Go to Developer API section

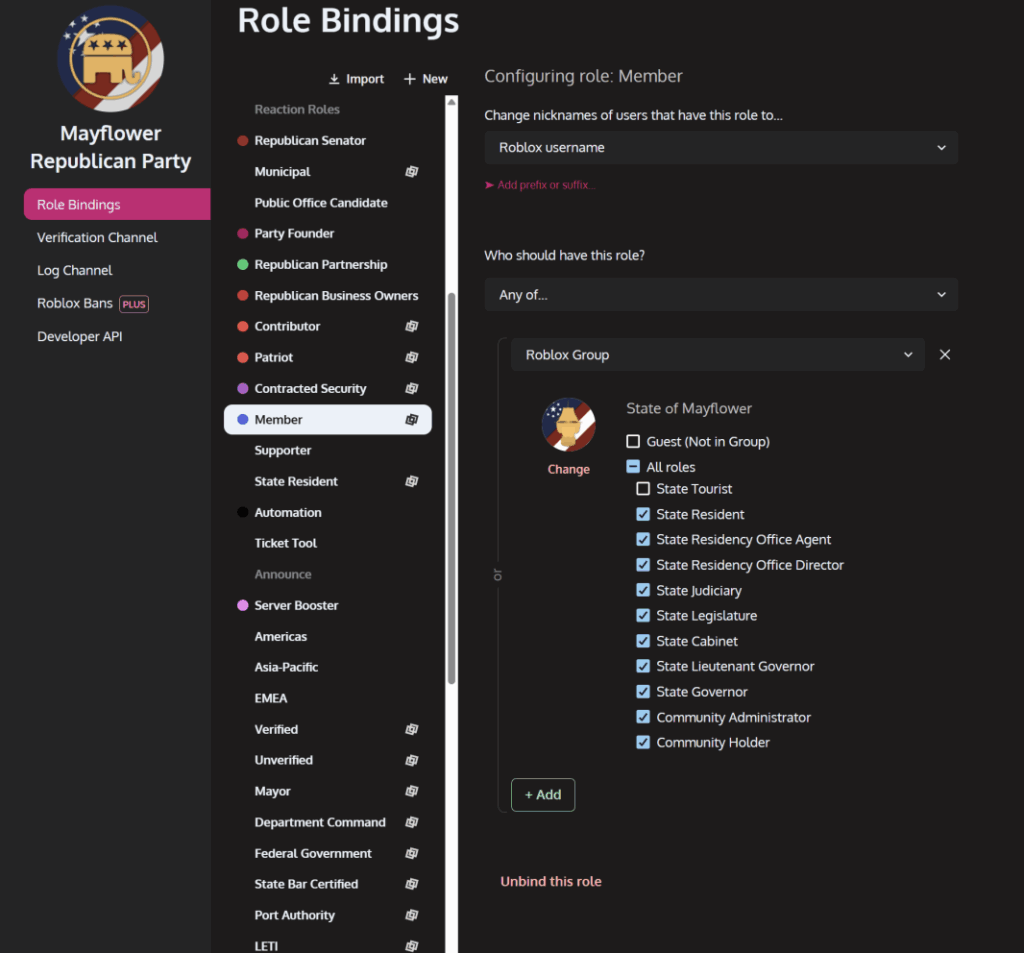click(x=80, y=337)
